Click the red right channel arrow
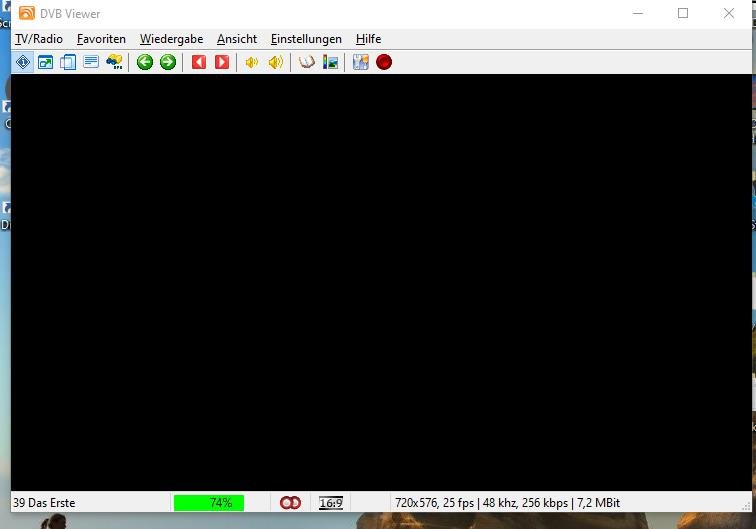This screenshot has width=756, height=529. [222, 62]
